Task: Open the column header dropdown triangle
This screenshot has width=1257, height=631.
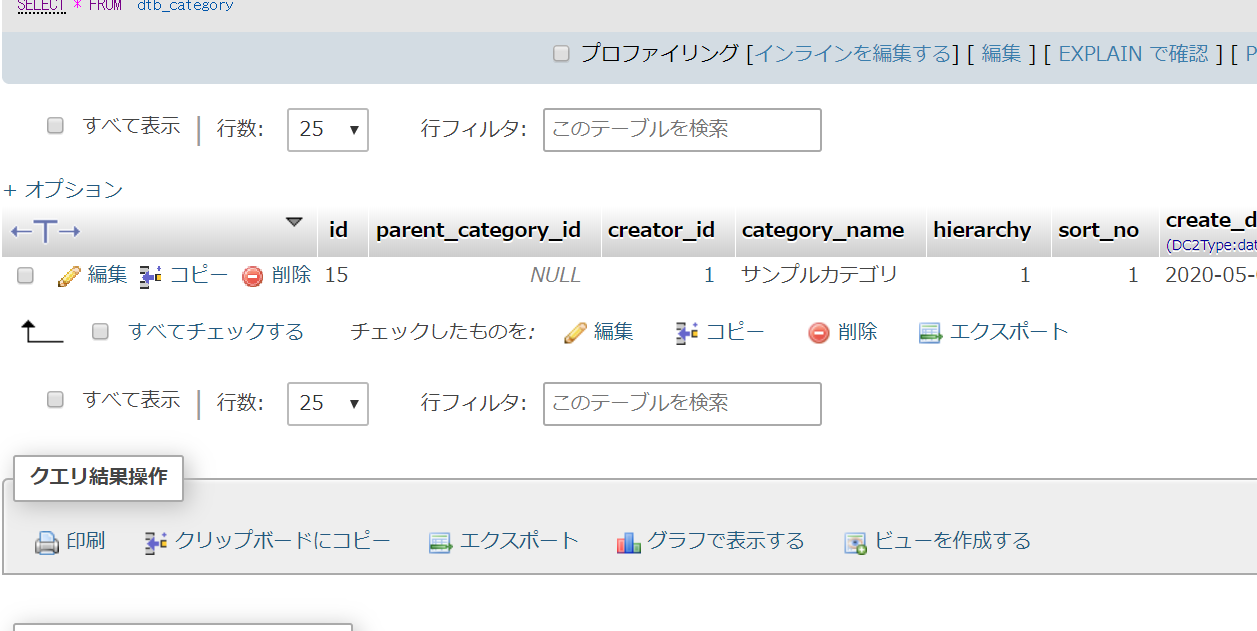Action: pyautogui.click(x=294, y=222)
